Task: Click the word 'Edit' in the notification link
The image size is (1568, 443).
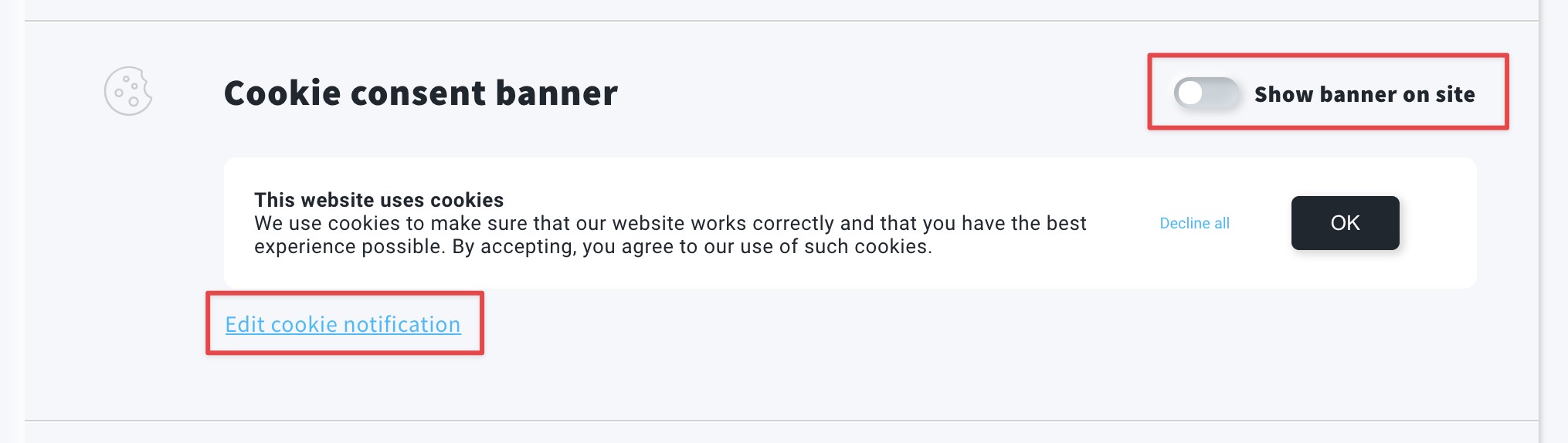Action: pyautogui.click(x=245, y=324)
